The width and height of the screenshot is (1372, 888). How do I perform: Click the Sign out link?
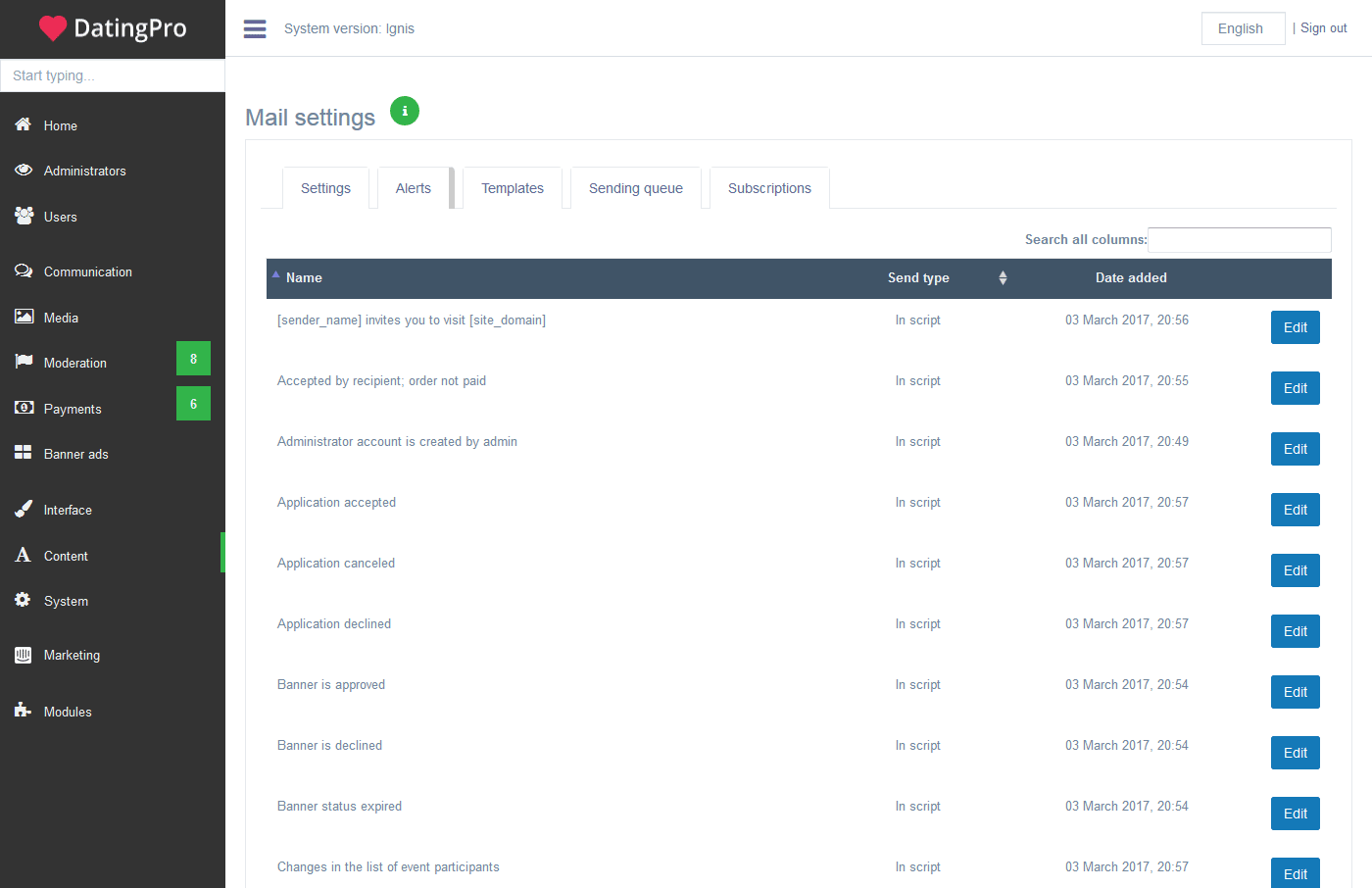tap(1323, 28)
